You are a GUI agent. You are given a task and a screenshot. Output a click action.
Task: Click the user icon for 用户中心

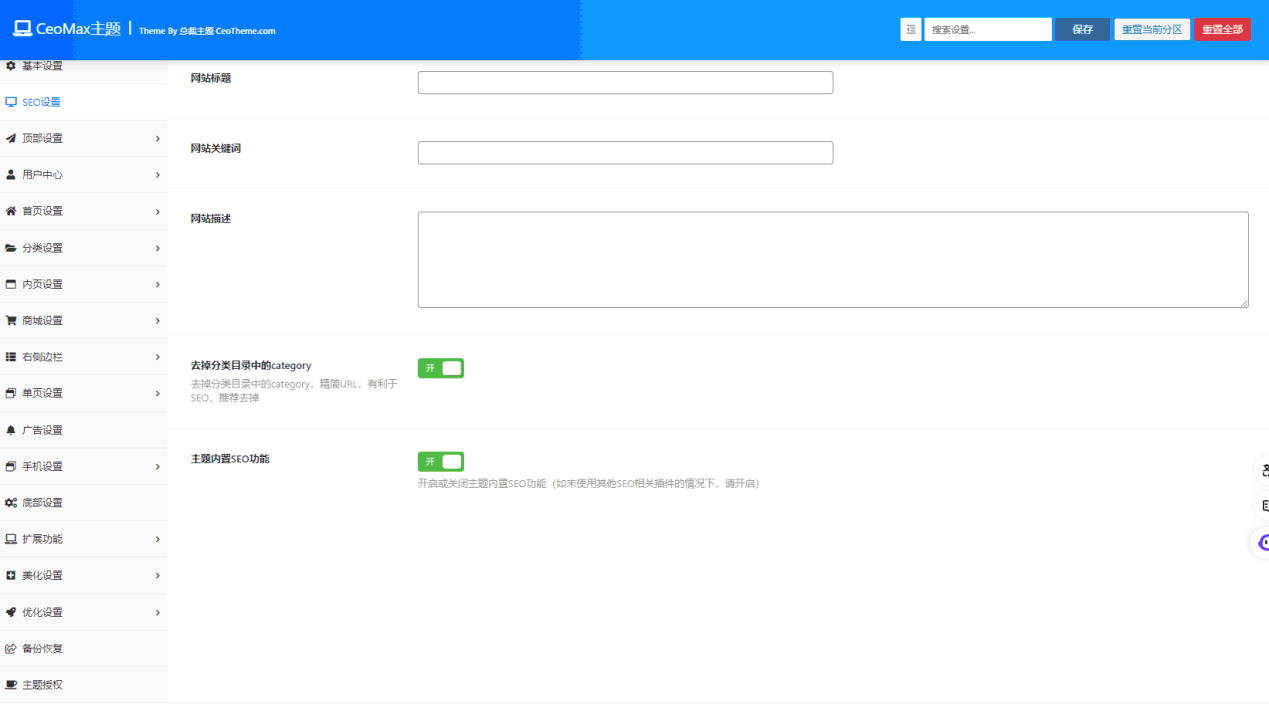[x=11, y=175]
